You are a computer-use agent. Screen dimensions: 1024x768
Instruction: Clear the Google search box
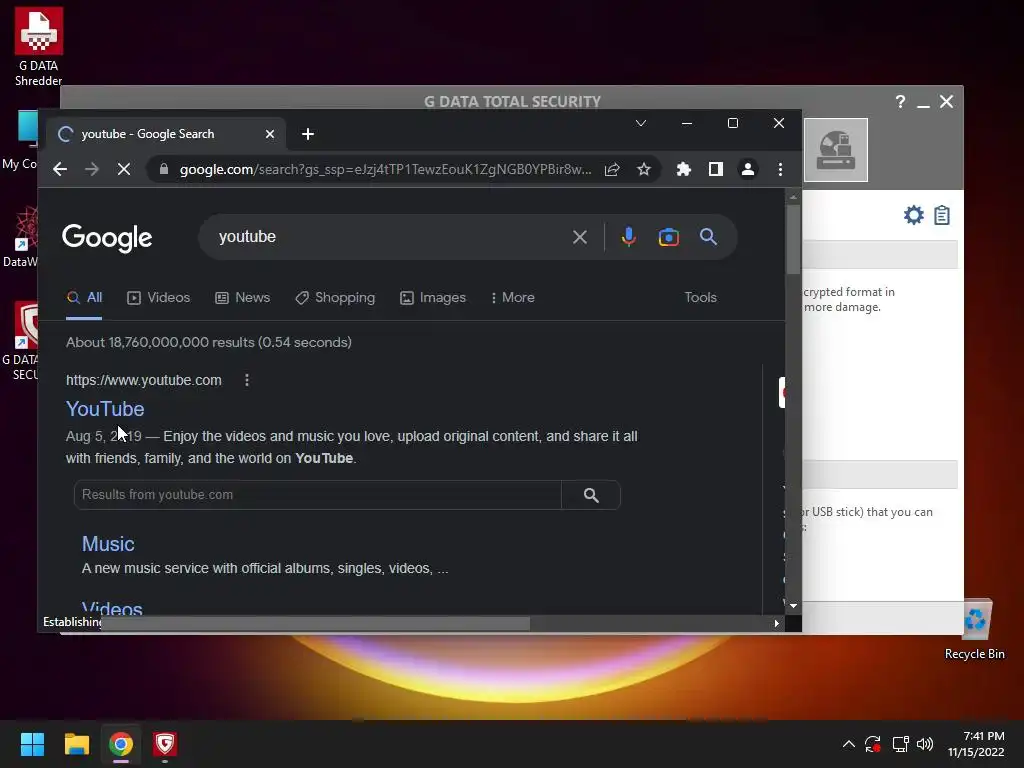tap(580, 237)
